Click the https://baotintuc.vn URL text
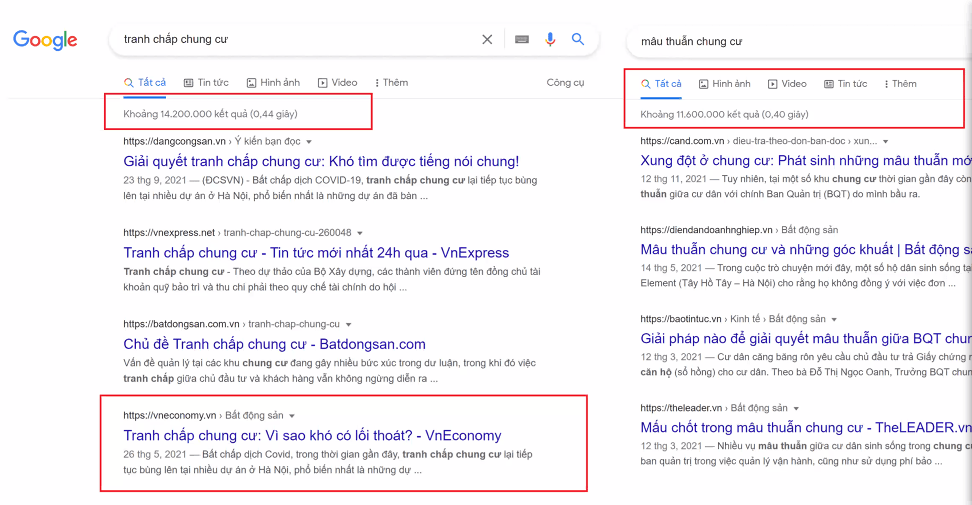Image resolution: width=972 pixels, height=505 pixels. pos(681,318)
